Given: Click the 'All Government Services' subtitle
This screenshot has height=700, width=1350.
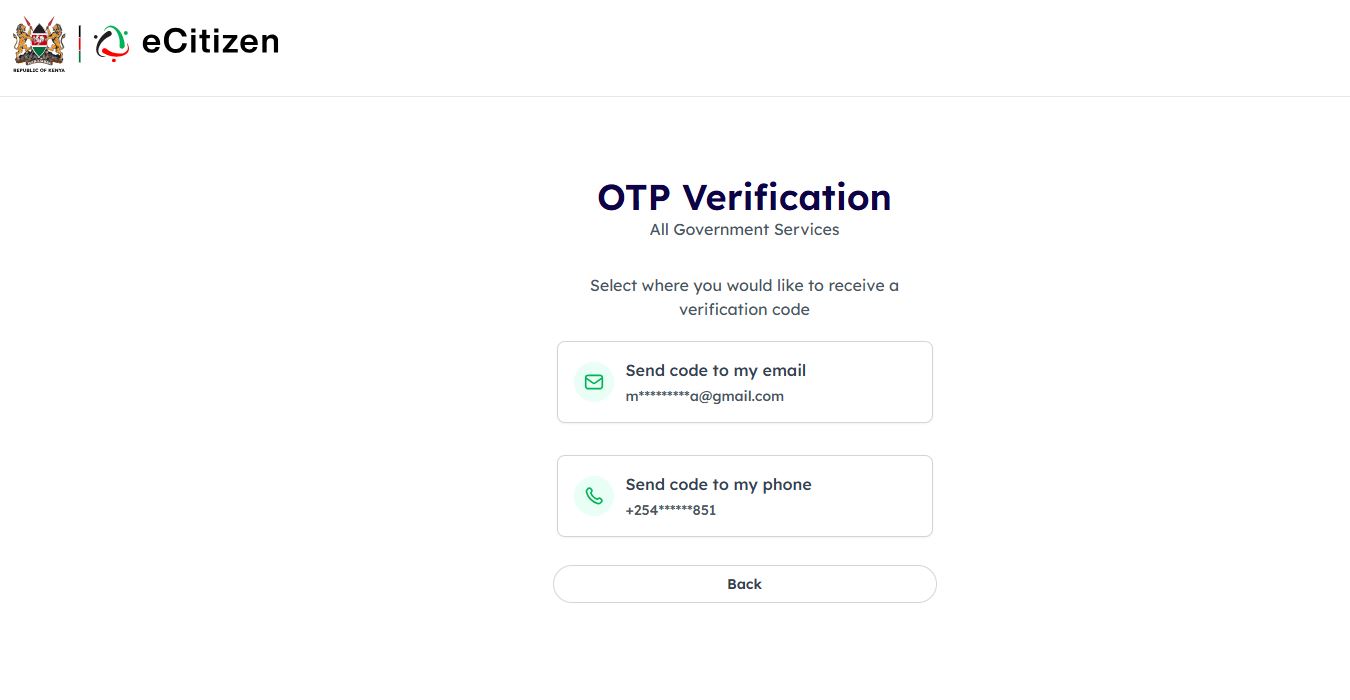Looking at the screenshot, I should tap(744, 230).
